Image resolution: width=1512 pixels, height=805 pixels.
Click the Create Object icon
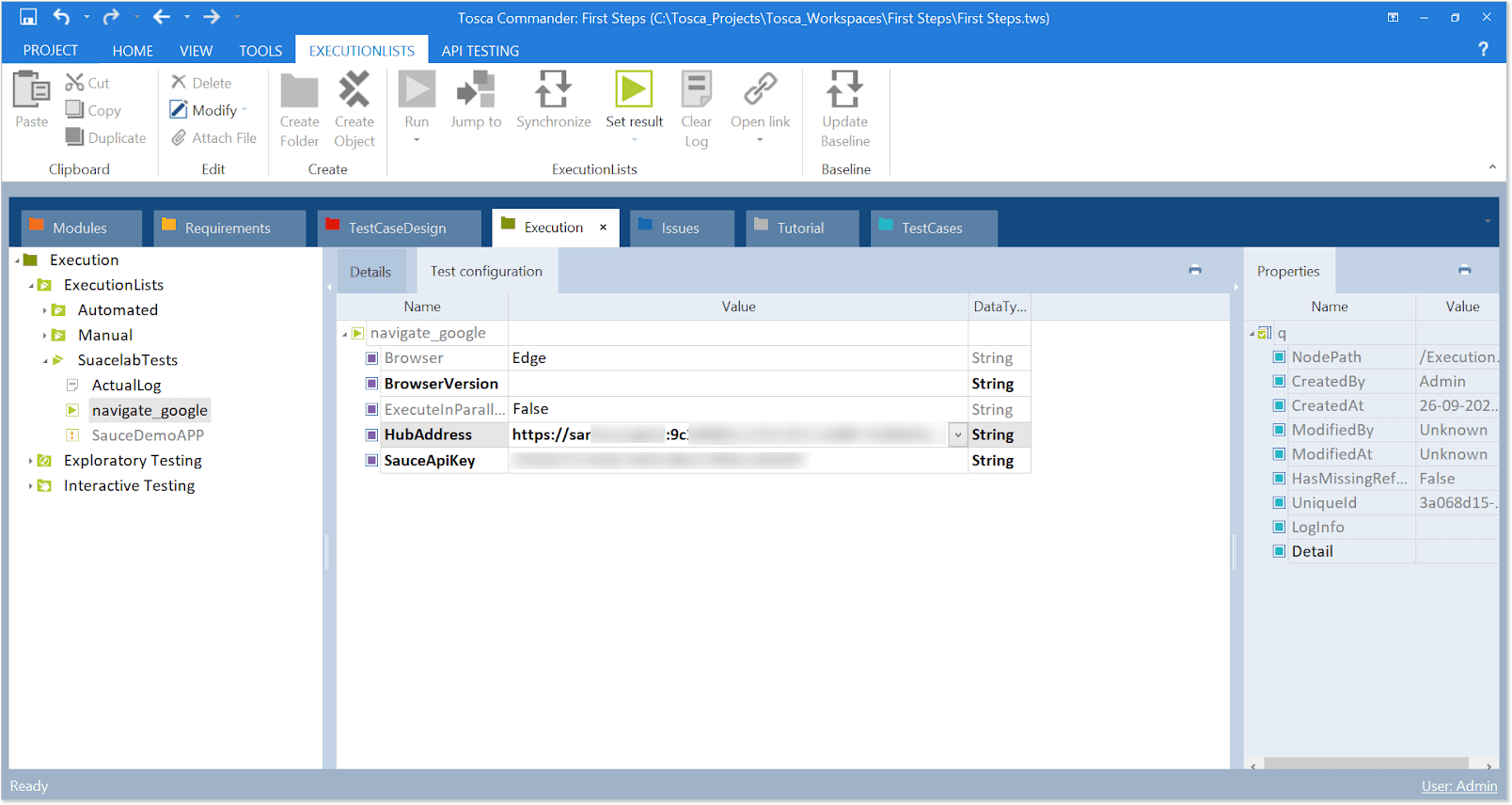coord(354,90)
